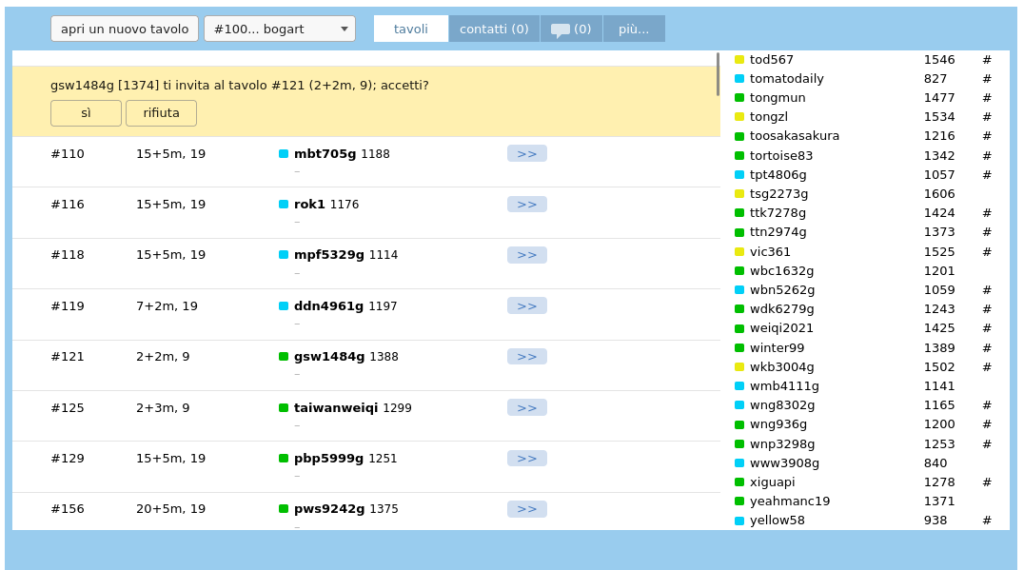Click 'apri un nuovo tavolo' button
Image resolution: width=1024 pixels, height=570 pixels.
coord(124,29)
